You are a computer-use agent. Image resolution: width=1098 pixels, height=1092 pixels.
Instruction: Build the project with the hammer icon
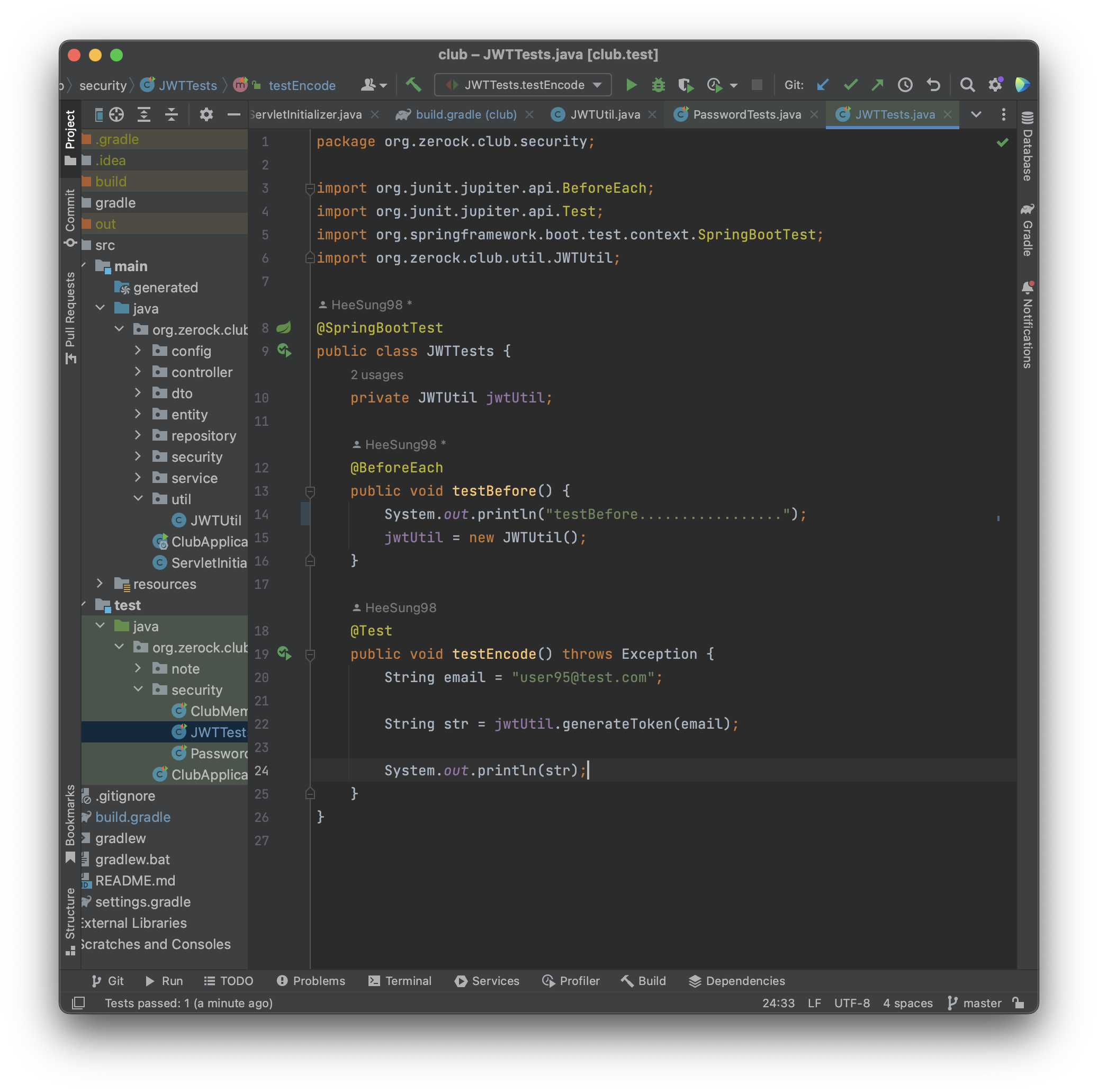[x=413, y=85]
